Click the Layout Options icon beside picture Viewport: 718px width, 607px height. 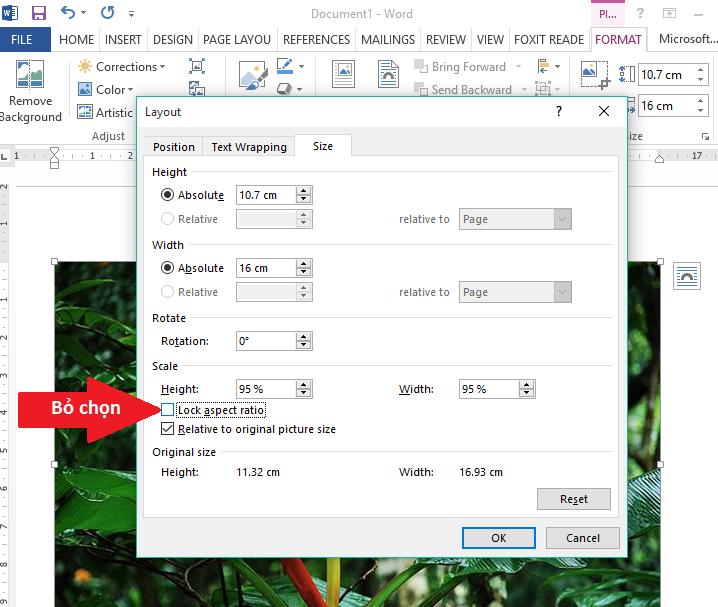[687, 276]
